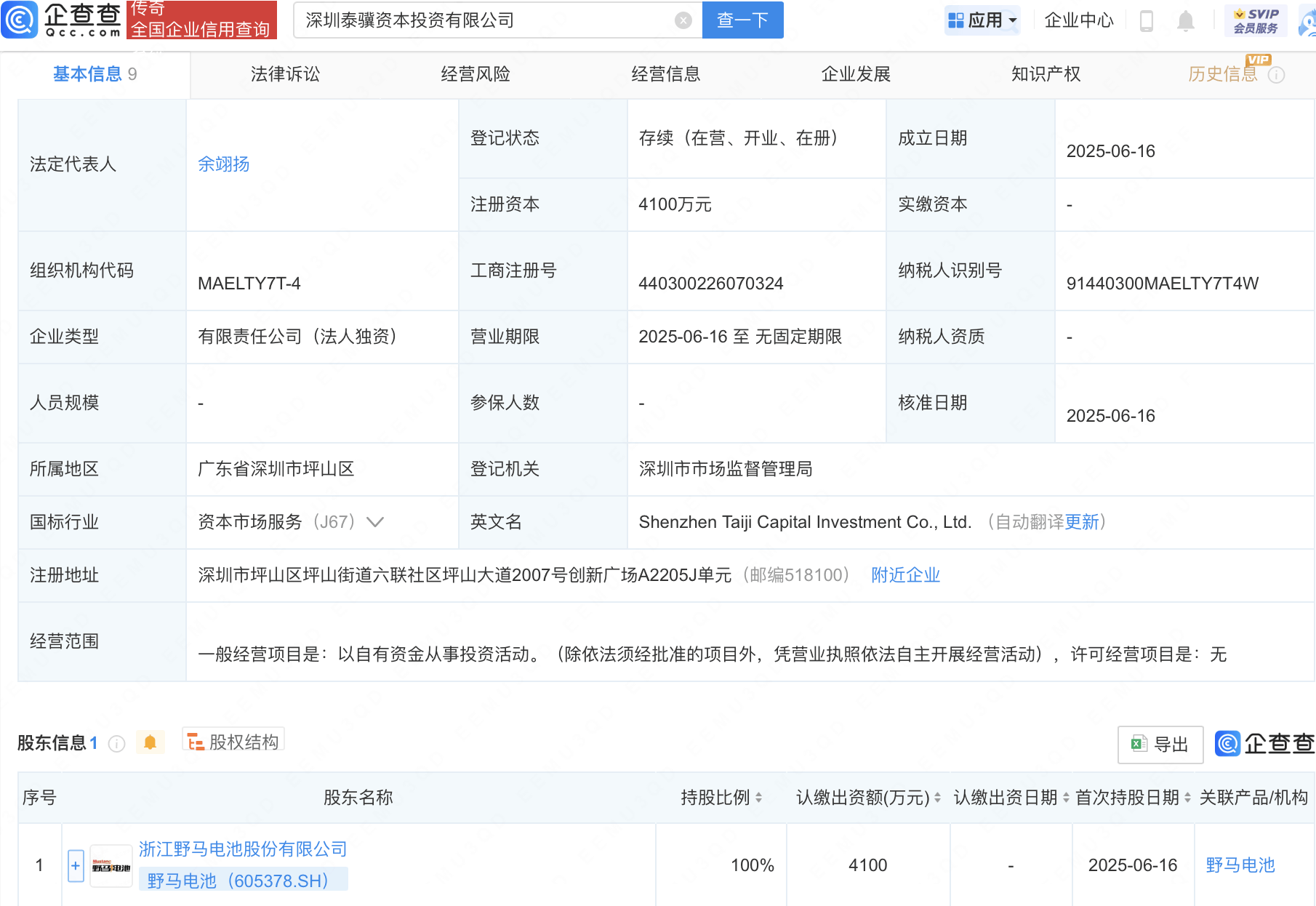Select the registered address text

click(465, 575)
